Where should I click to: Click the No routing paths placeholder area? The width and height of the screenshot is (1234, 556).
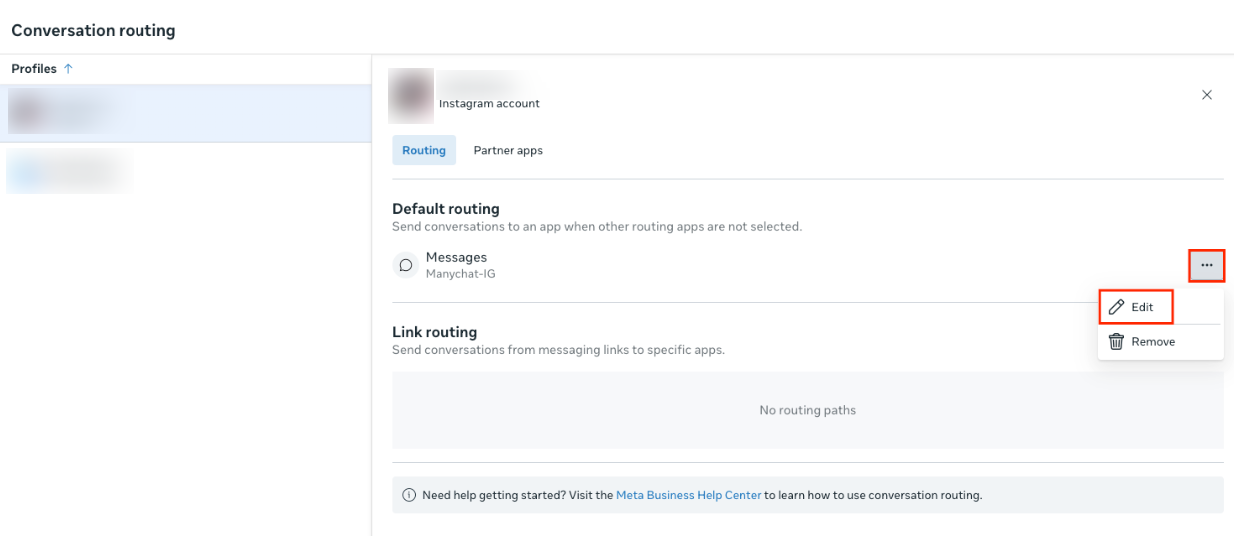click(807, 410)
